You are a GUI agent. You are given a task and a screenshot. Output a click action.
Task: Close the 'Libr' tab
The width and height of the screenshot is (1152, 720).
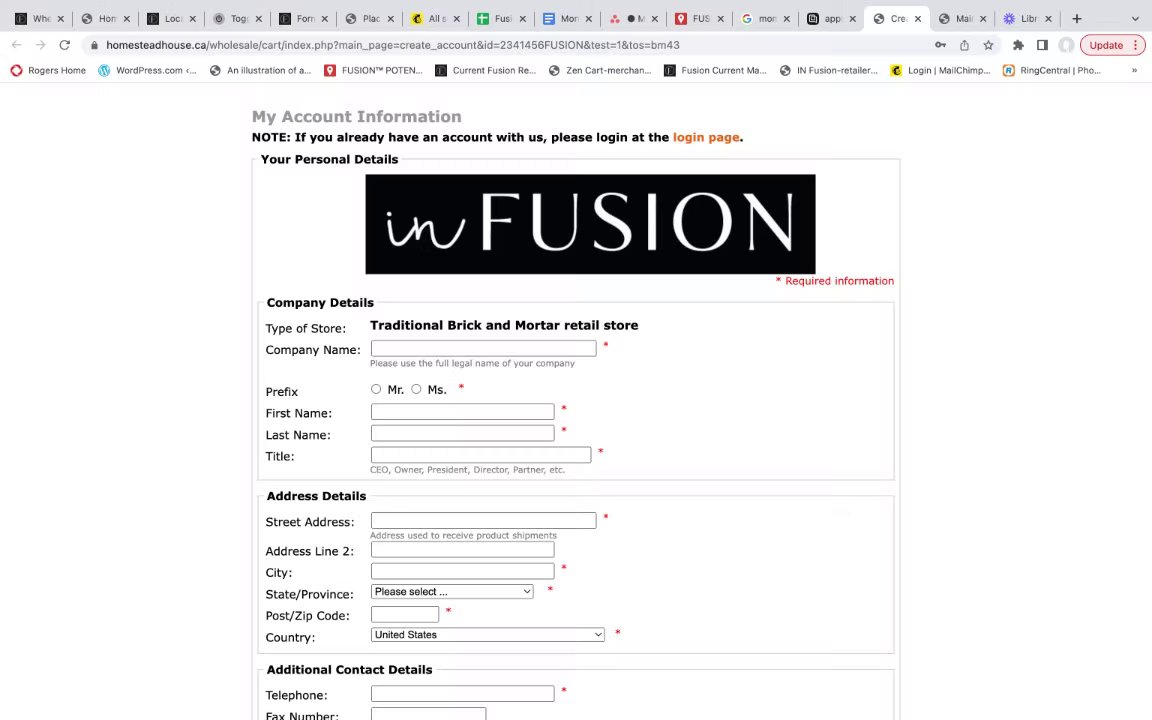coord(1048,18)
